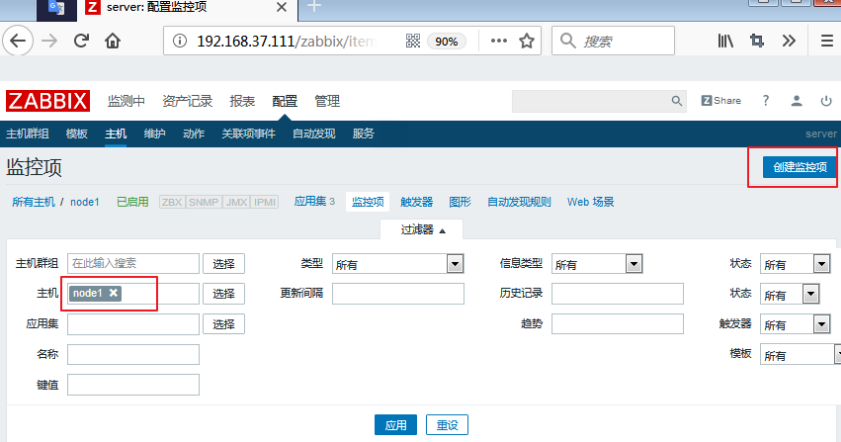Open the user profile icon

796,101
